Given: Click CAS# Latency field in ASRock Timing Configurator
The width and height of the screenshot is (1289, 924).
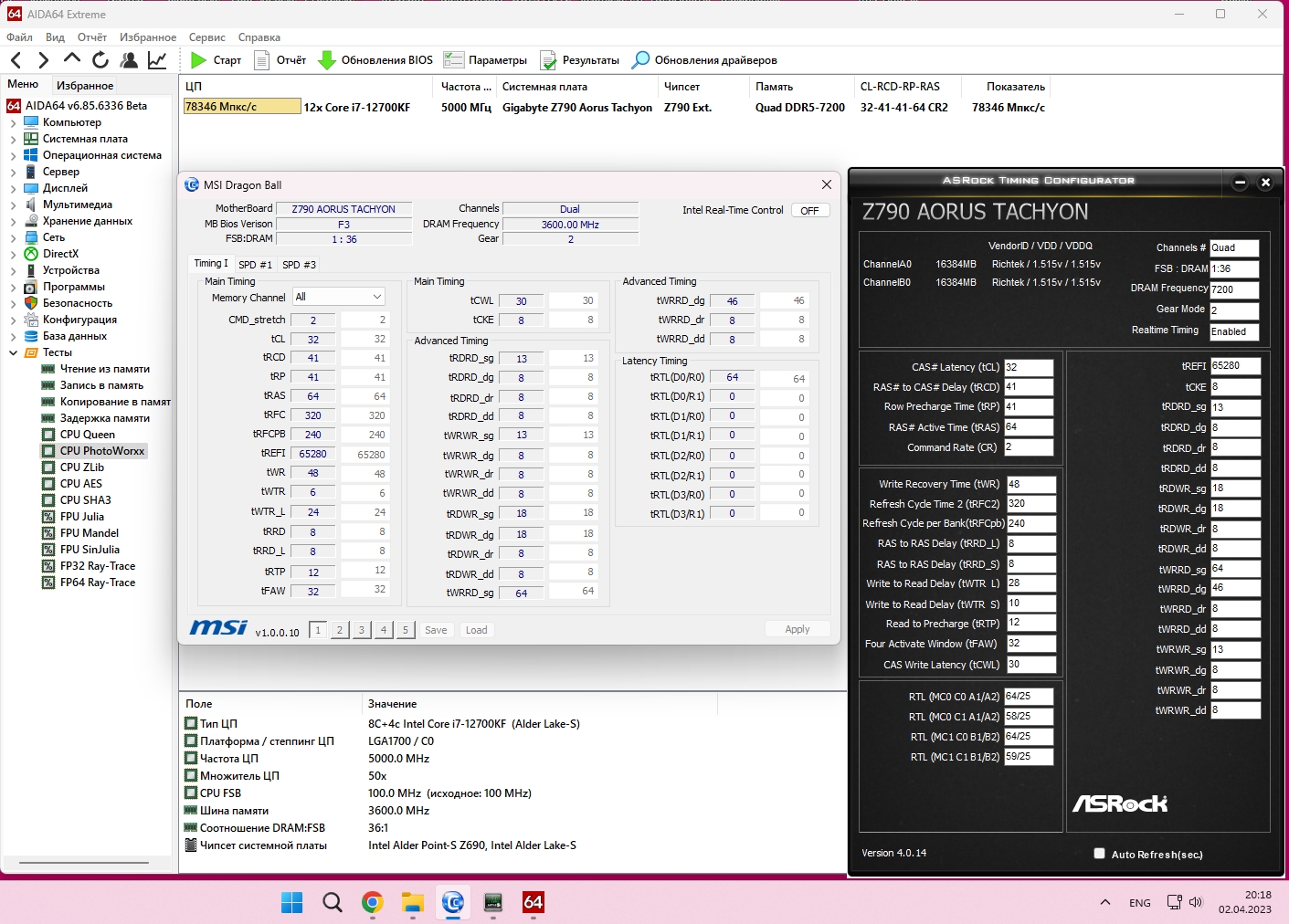Looking at the screenshot, I should tap(1029, 368).
